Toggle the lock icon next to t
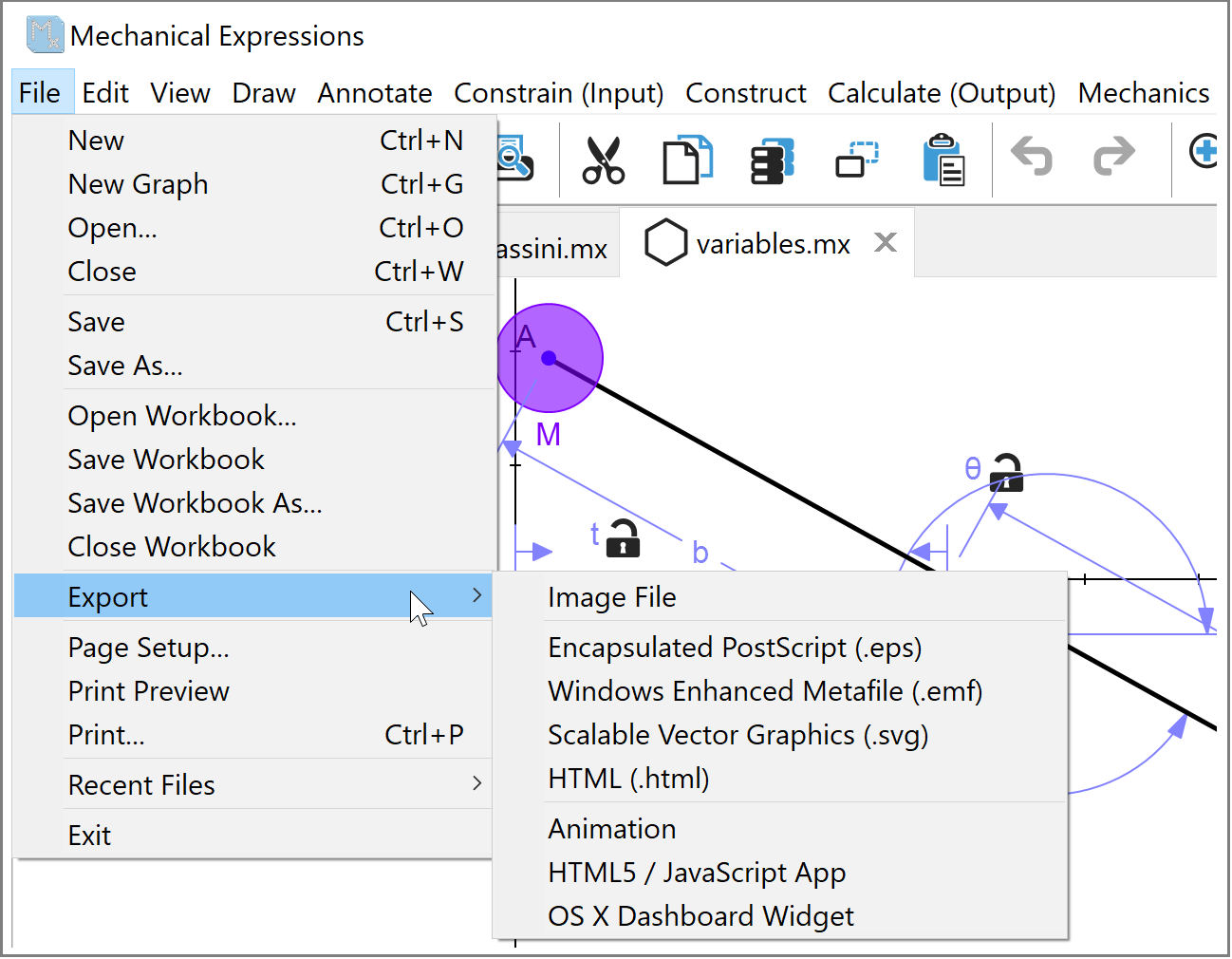1232x959 pixels. [623, 538]
